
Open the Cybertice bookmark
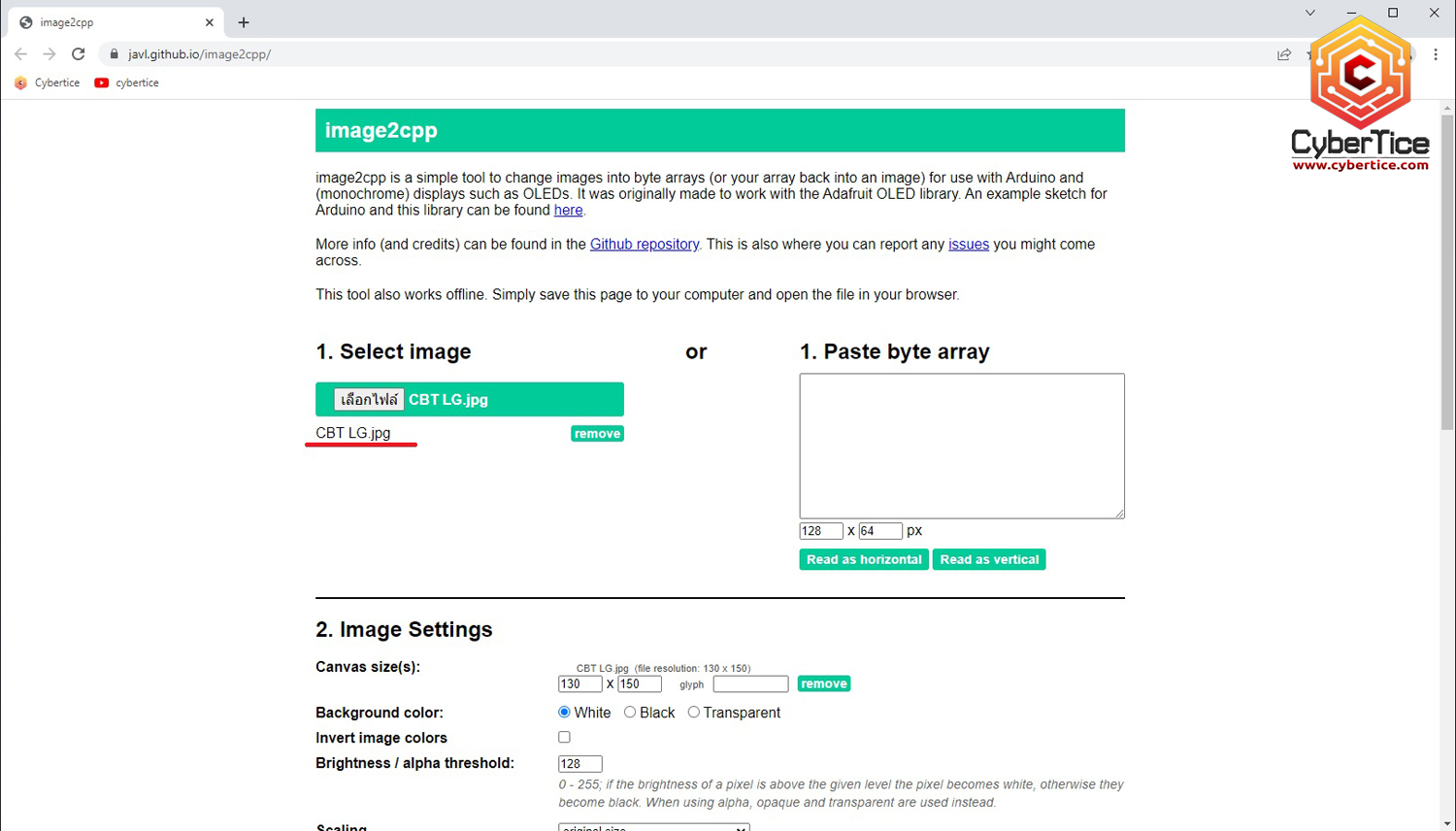pyautogui.click(x=48, y=83)
